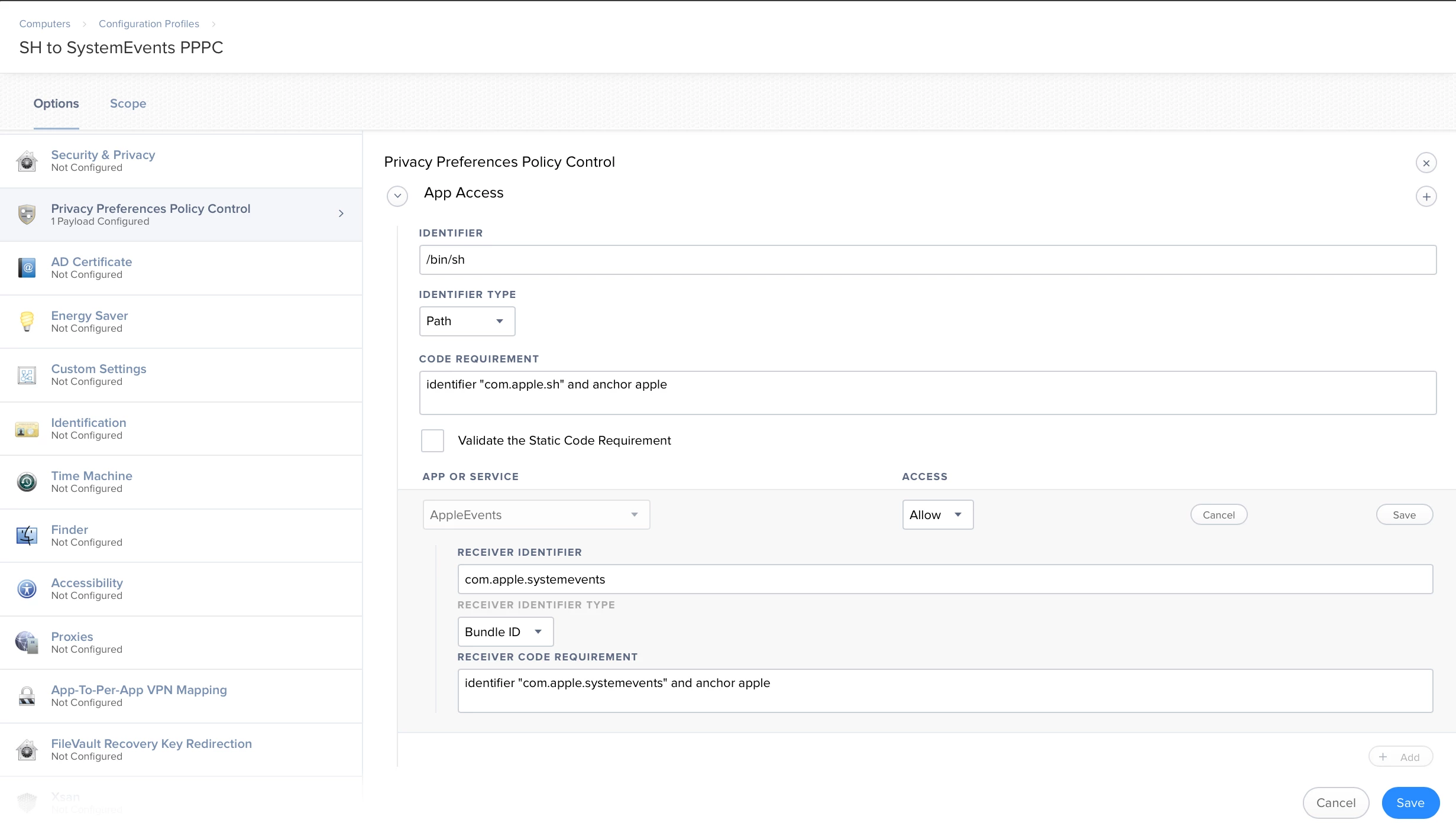1456x836 pixels.
Task: Click the FileVault Recovery Key Redirection icon
Action: 27,750
